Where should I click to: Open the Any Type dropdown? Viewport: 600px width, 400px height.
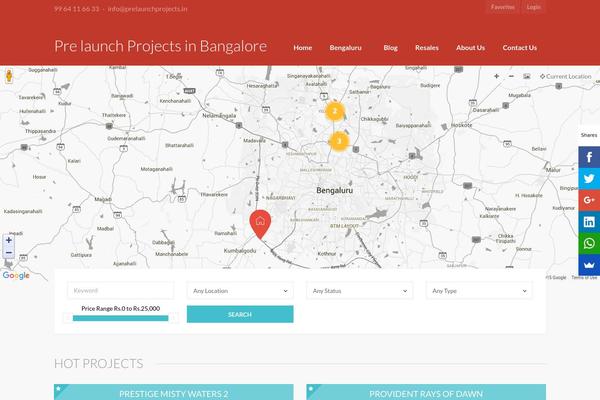[x=479, y=291]
